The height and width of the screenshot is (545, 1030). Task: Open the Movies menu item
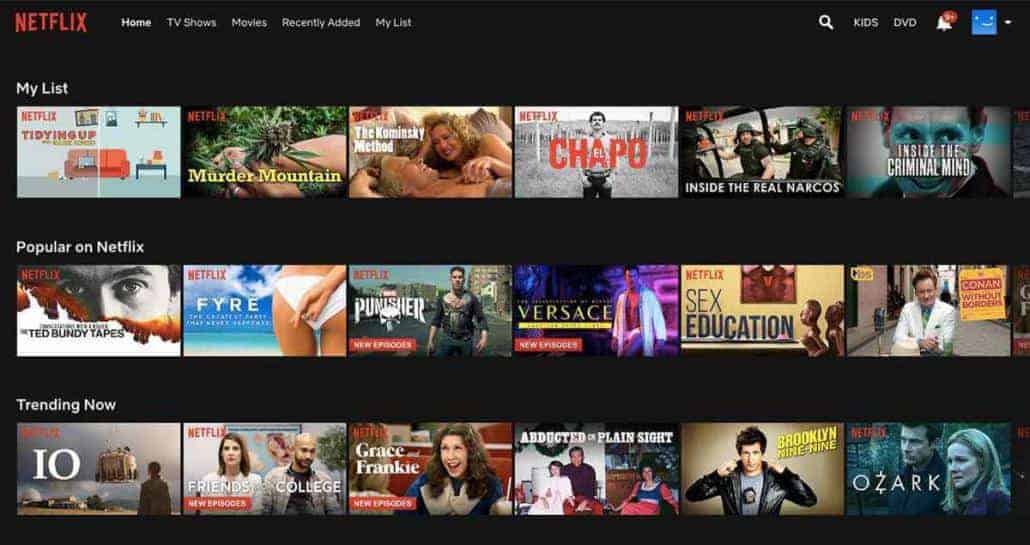pos(249,22)
